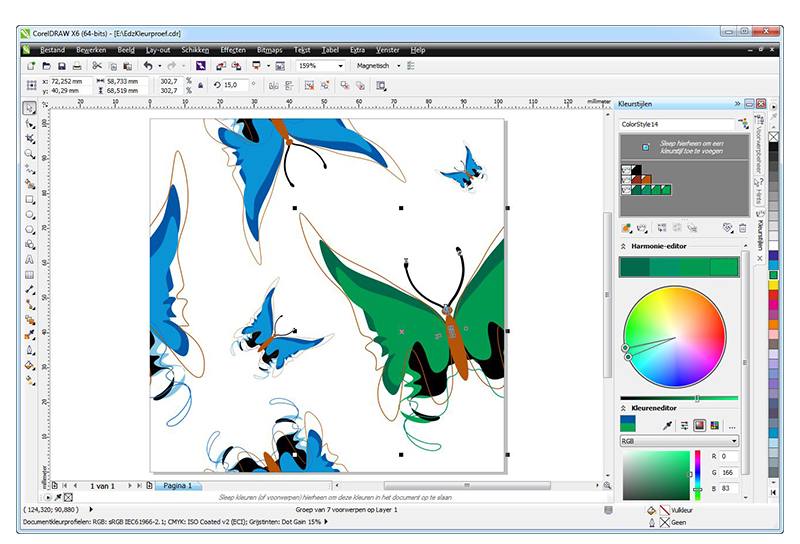Click the Print icon in the toolbar

tap(78, 66)
